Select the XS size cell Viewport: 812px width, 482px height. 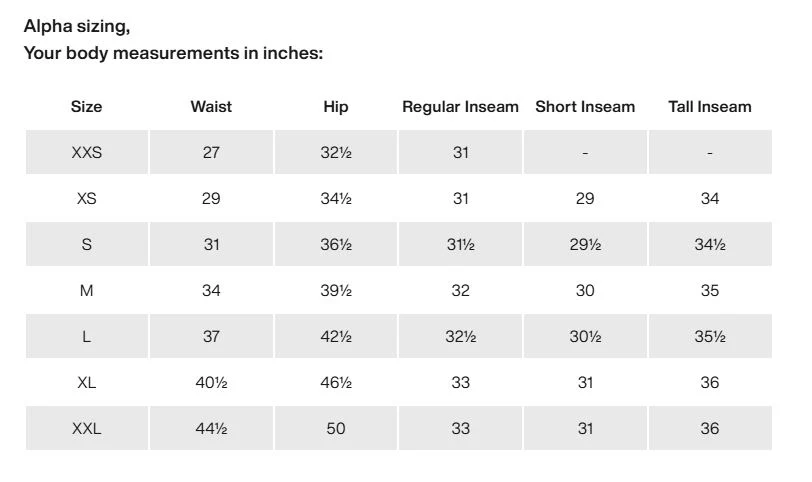(x=86, y=198)
